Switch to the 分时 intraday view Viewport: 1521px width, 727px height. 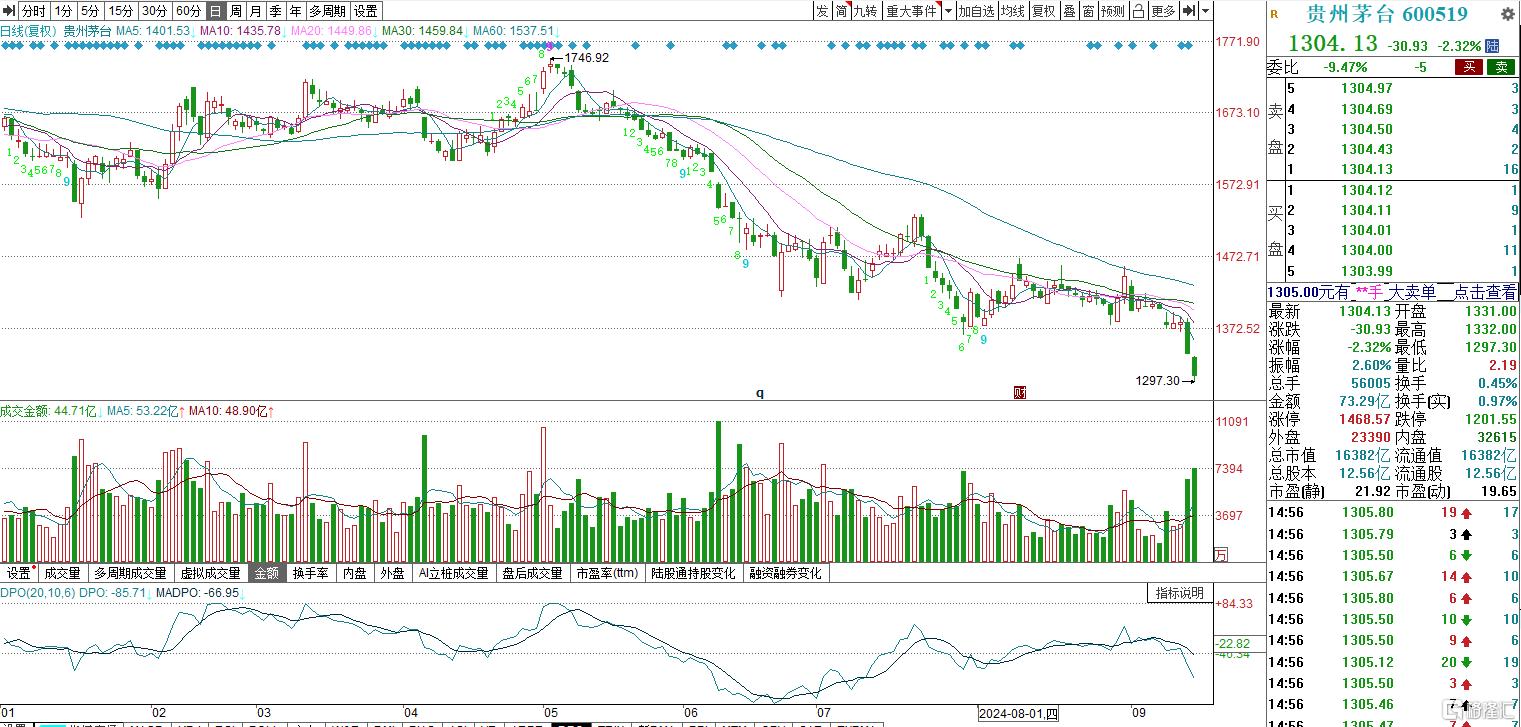pos(34,11)
